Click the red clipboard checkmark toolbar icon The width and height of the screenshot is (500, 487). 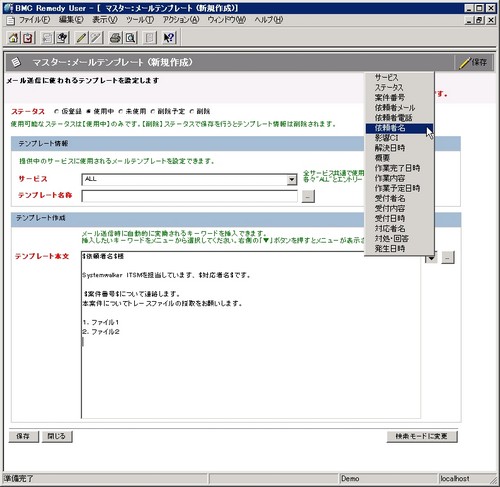click(x=28, y=38)
